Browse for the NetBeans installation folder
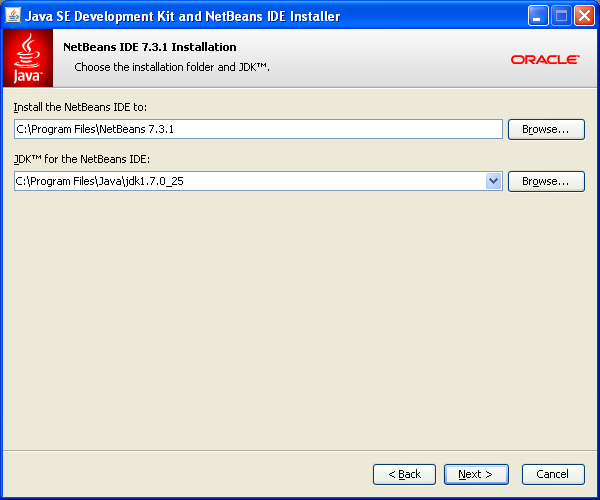 [x=546, y=129]
